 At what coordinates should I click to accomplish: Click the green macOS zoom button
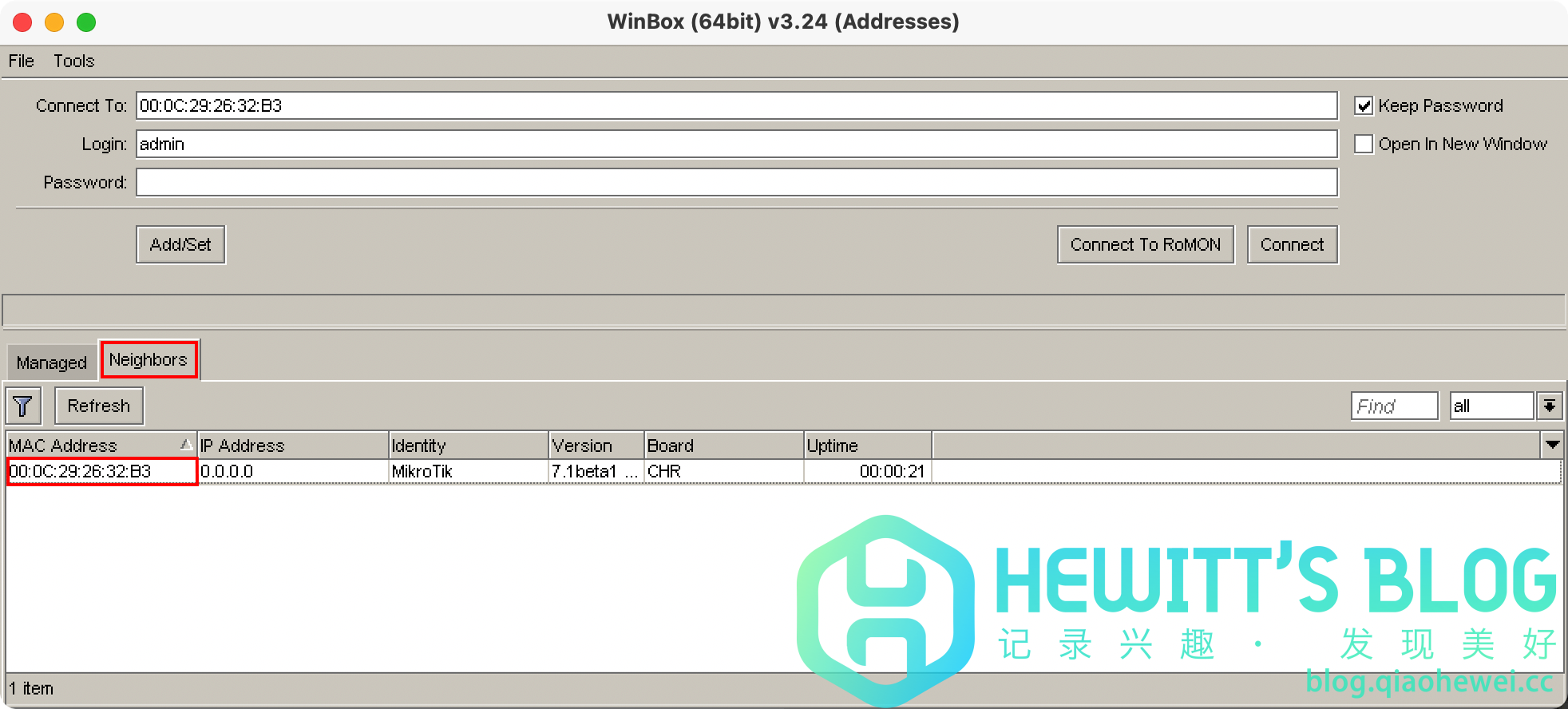pyautogui.click(x=86, y=22)
